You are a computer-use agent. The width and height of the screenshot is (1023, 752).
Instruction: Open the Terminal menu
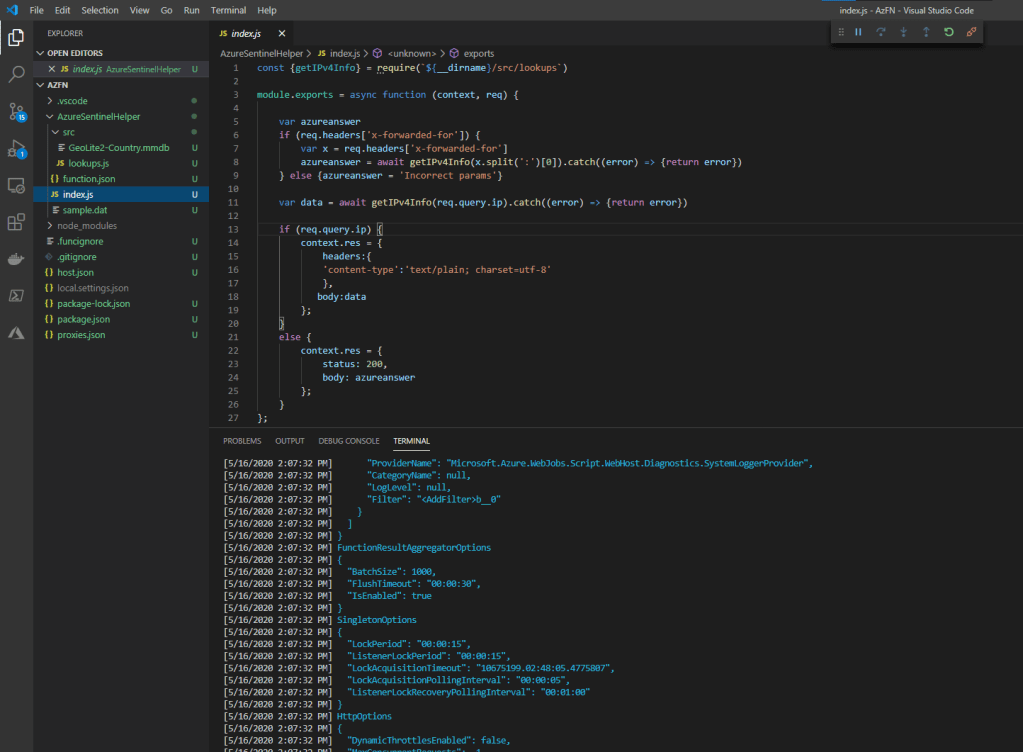[x=228, y=10]
